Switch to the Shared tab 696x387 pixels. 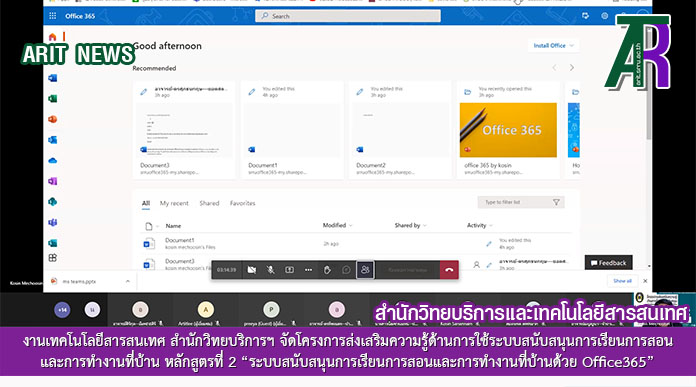(x=209, y=203)
